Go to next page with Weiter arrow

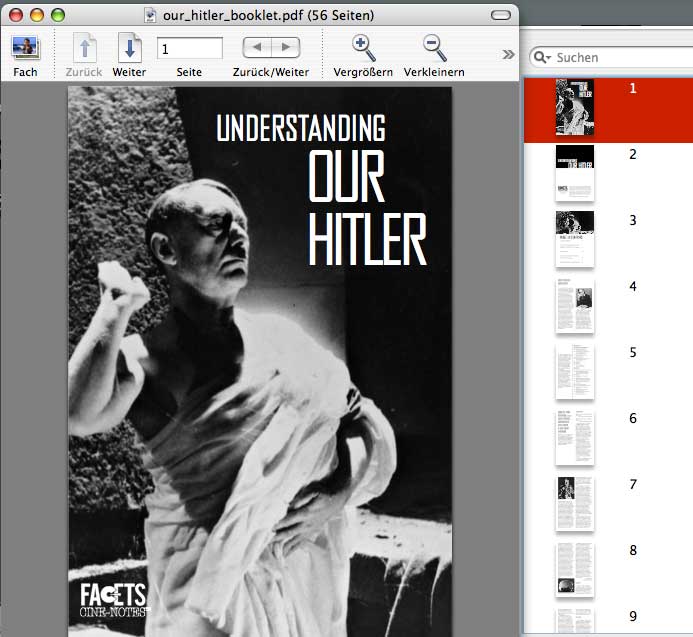pos(129,48)
